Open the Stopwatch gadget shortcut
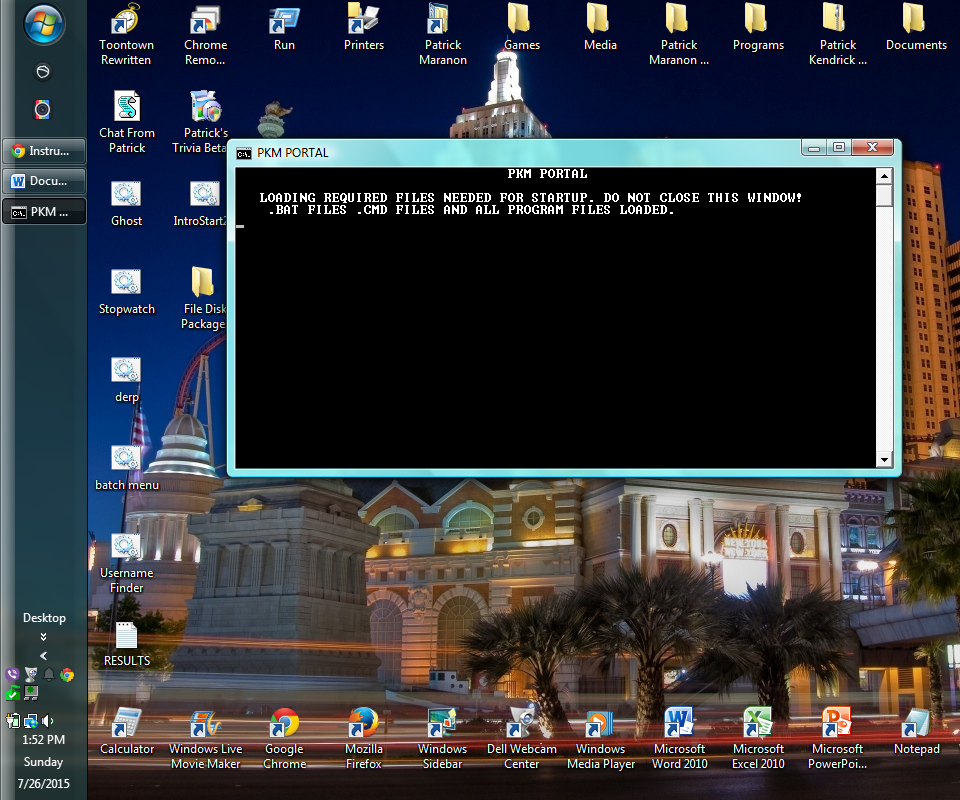 click(x=126, y=282)
